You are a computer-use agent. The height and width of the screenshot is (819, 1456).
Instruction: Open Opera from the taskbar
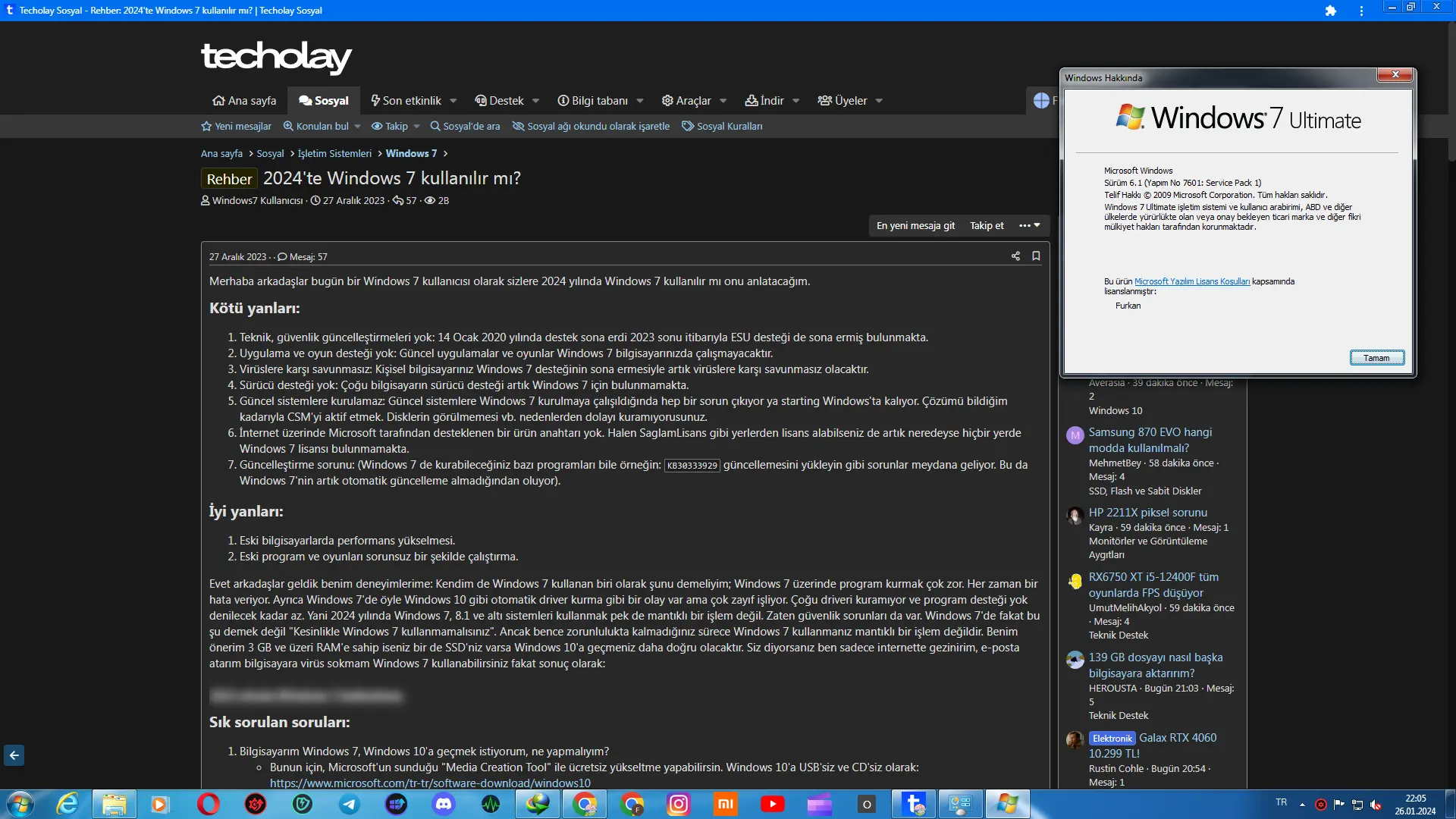tap(208, 804)
